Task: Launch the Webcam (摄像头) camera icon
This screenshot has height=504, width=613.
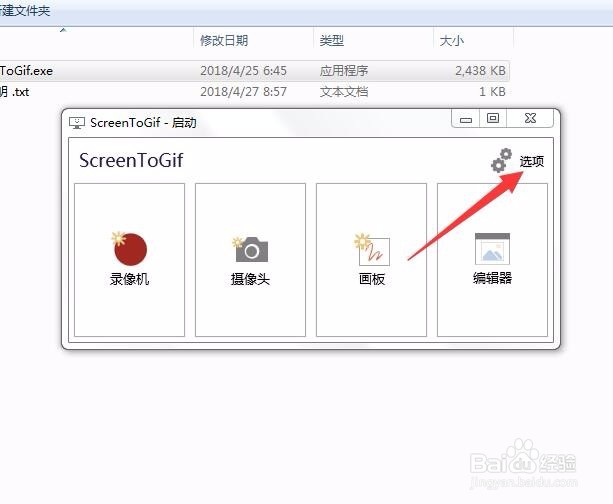Action: tap(251, 249)
